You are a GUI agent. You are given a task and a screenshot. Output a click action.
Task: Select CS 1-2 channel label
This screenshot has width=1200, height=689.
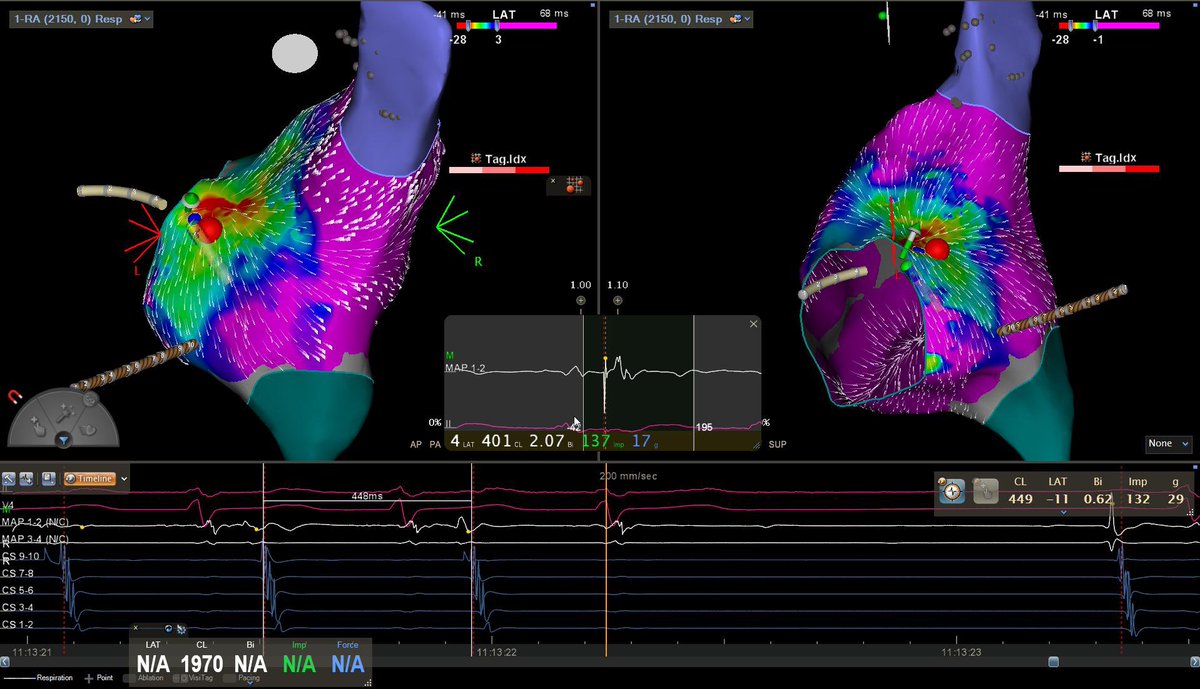(x=16, y=624)
